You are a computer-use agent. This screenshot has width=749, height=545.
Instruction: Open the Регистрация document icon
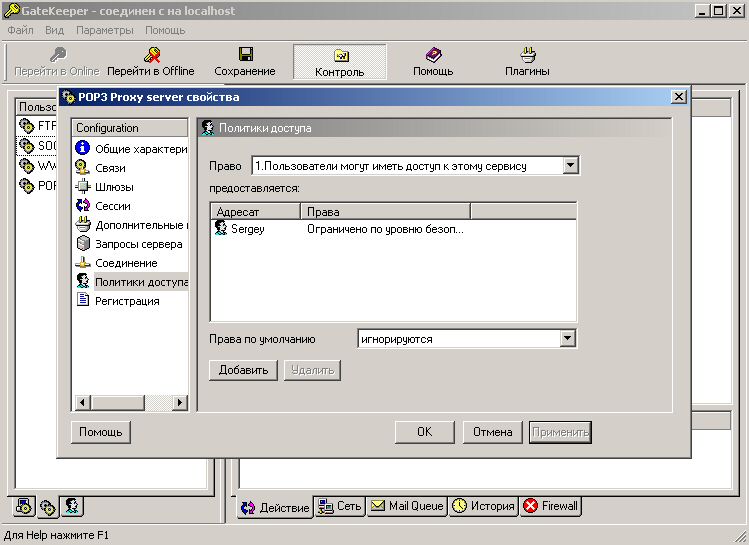tap(83, 300)
